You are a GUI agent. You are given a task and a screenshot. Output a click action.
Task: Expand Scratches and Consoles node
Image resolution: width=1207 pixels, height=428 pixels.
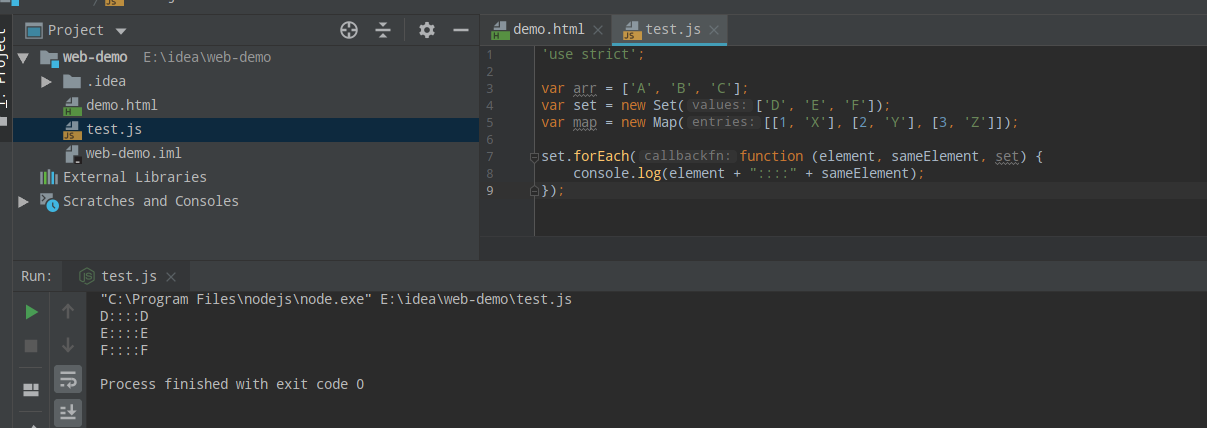tap(24, 201)
